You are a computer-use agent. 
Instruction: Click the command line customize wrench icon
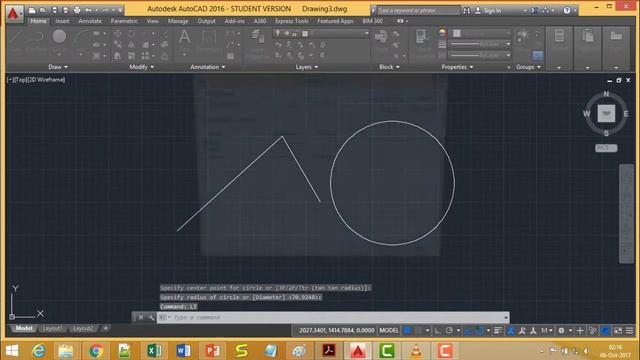[x=151, y=317]
